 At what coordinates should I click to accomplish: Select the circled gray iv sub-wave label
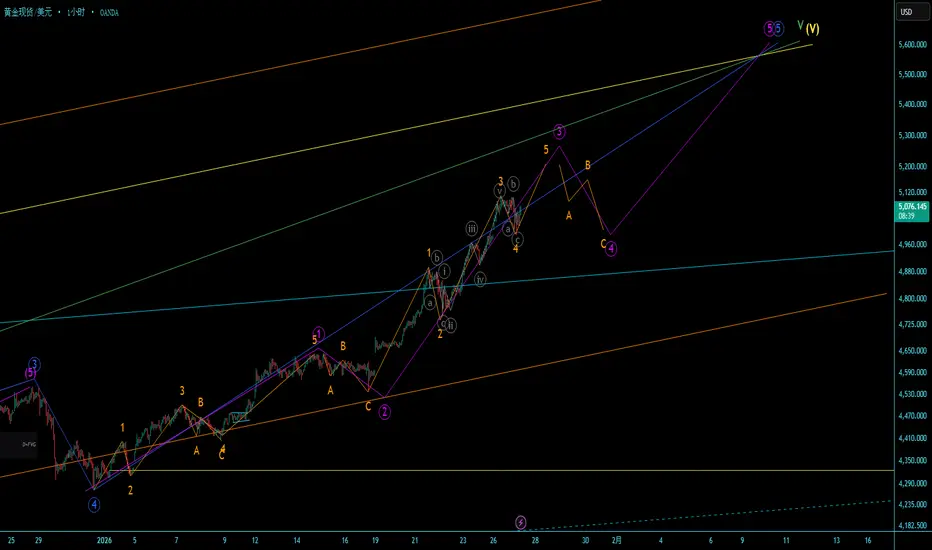tap(480, 279)
